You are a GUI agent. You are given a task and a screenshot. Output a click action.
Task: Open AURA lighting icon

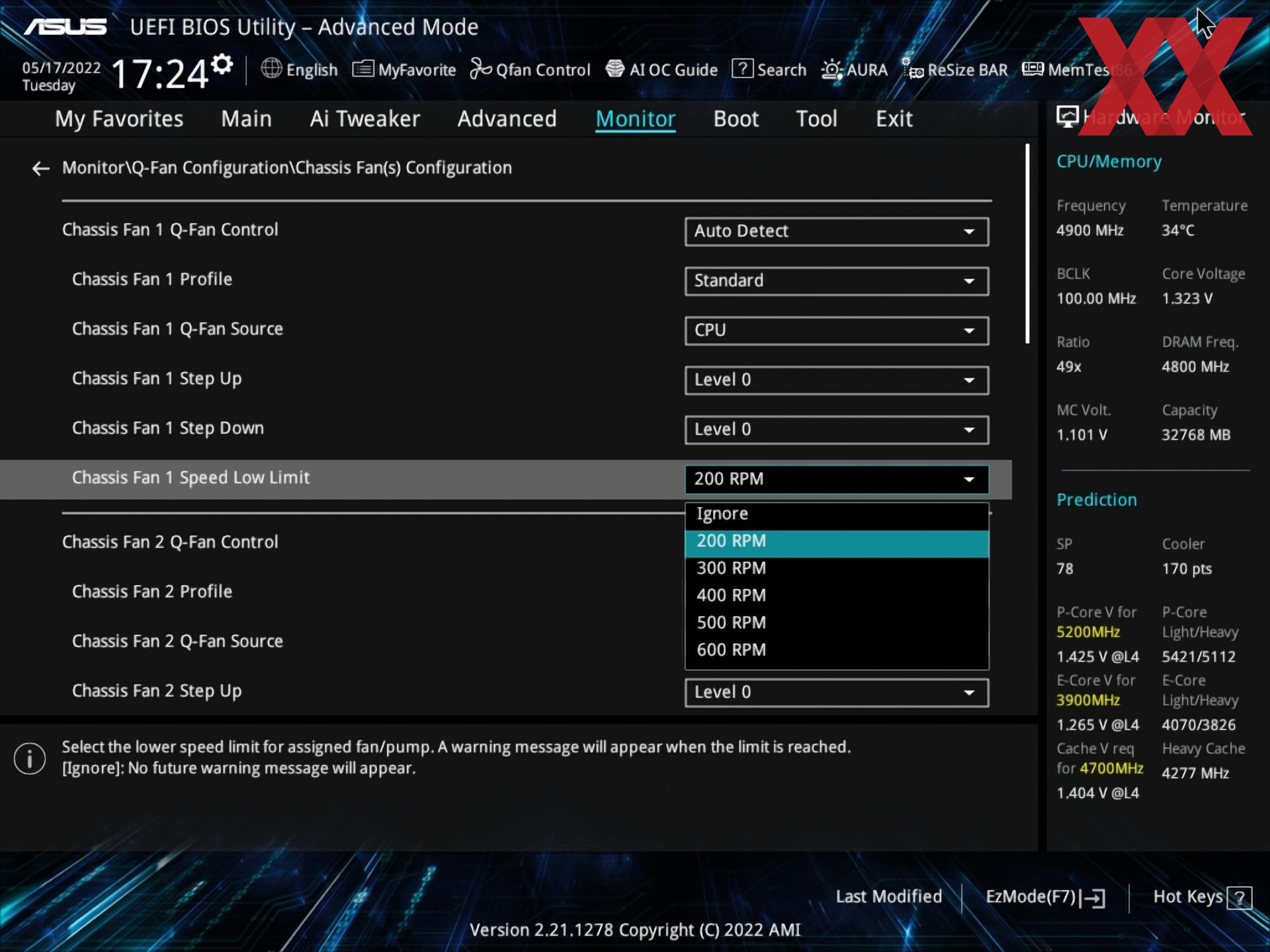pos(831,69)
